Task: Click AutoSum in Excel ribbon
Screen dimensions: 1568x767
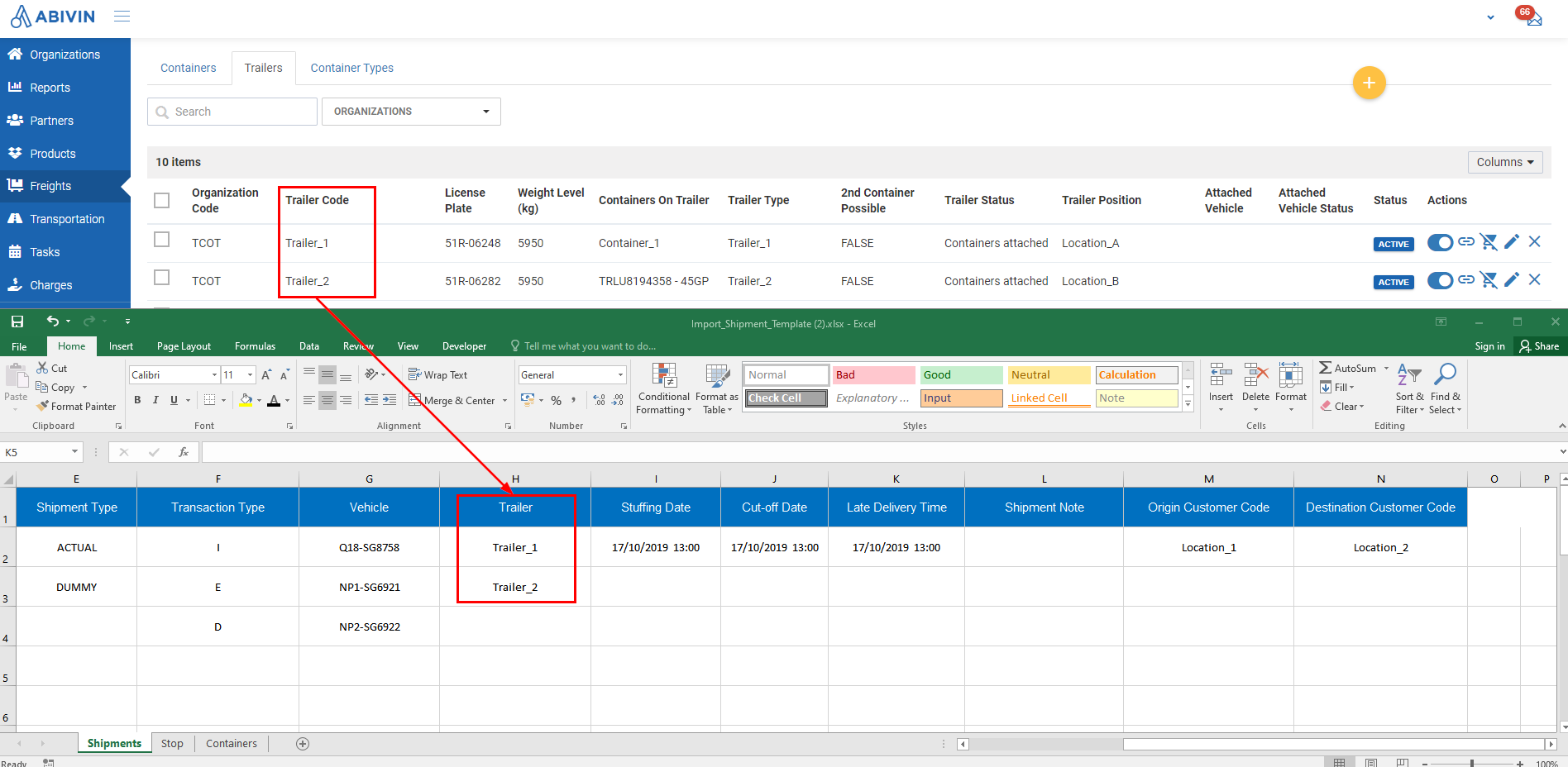Action: pos(1348,369)
